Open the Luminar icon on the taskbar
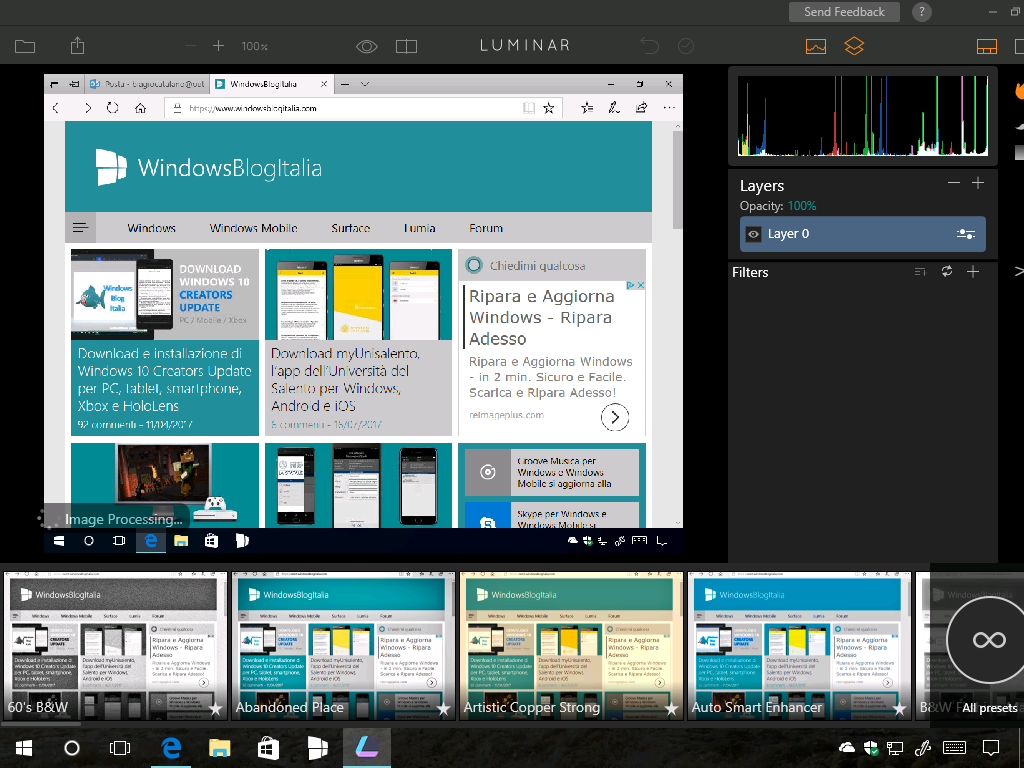The image size is (1024, 768). [x=367, y=748]
